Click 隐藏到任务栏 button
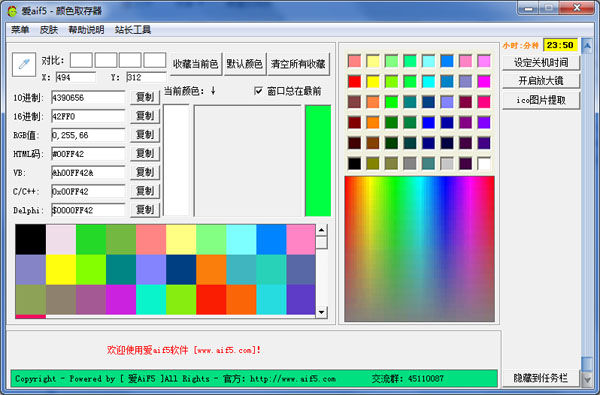Screen dimensions: 600x395 pyautogui.click(x=541, y=378)
